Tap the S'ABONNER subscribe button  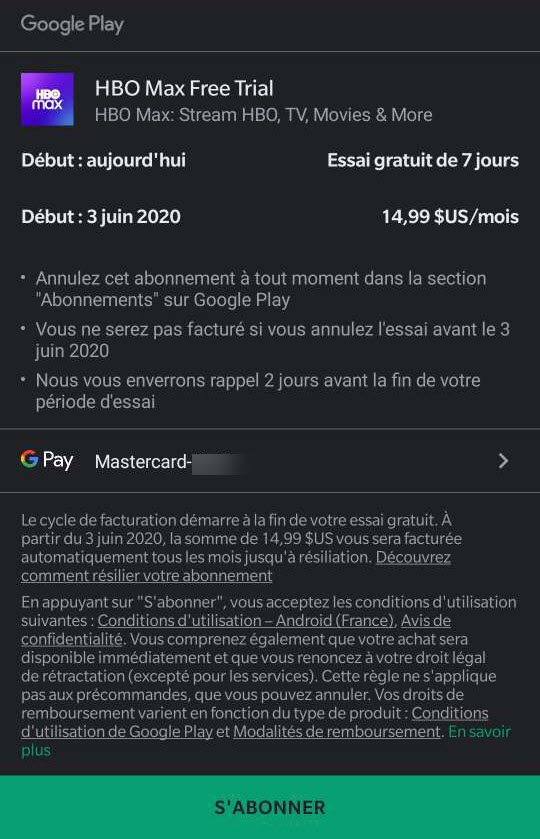pos(270,807)
